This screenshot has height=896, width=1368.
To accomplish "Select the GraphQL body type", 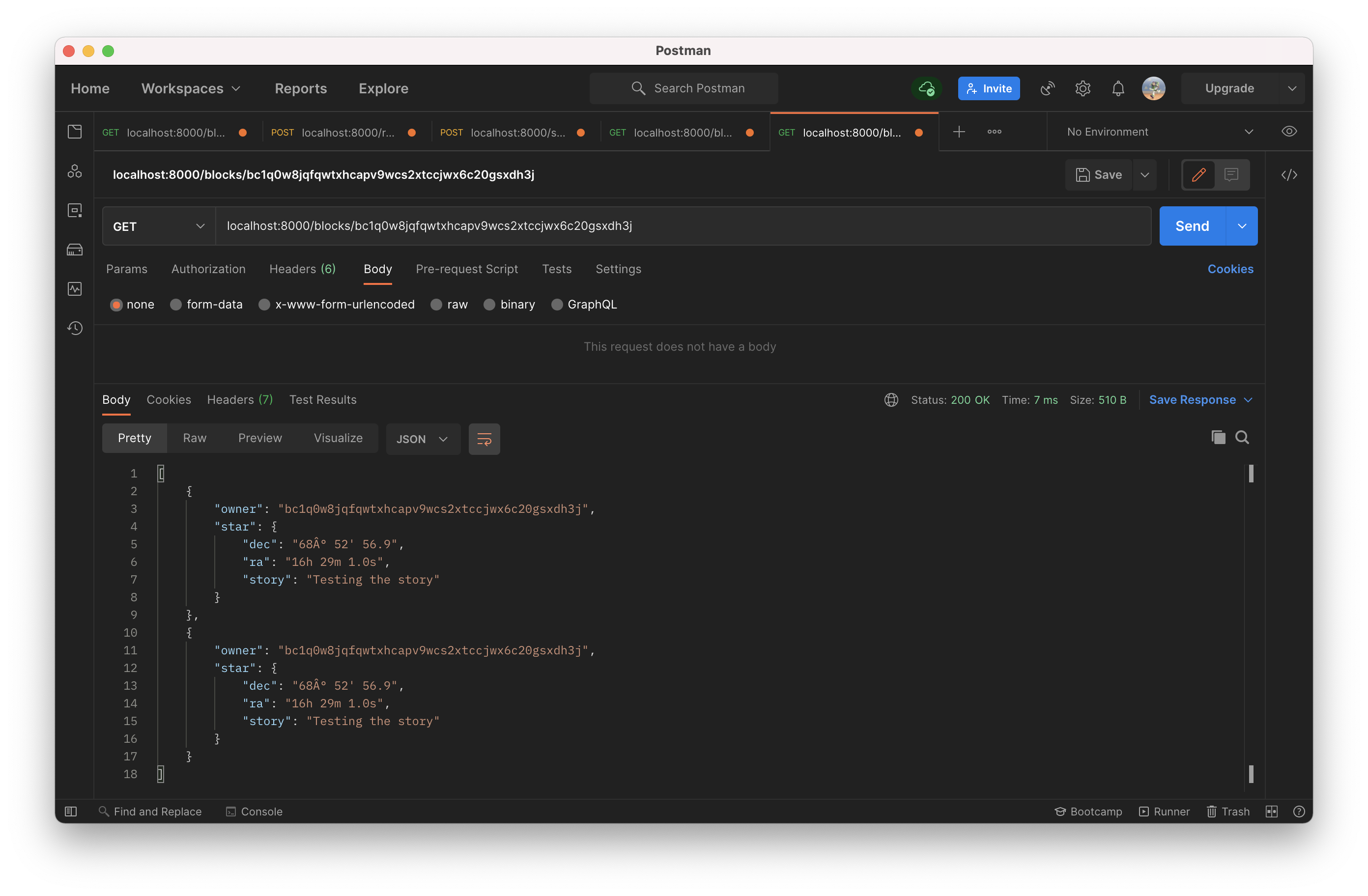I will pos(584,305).
